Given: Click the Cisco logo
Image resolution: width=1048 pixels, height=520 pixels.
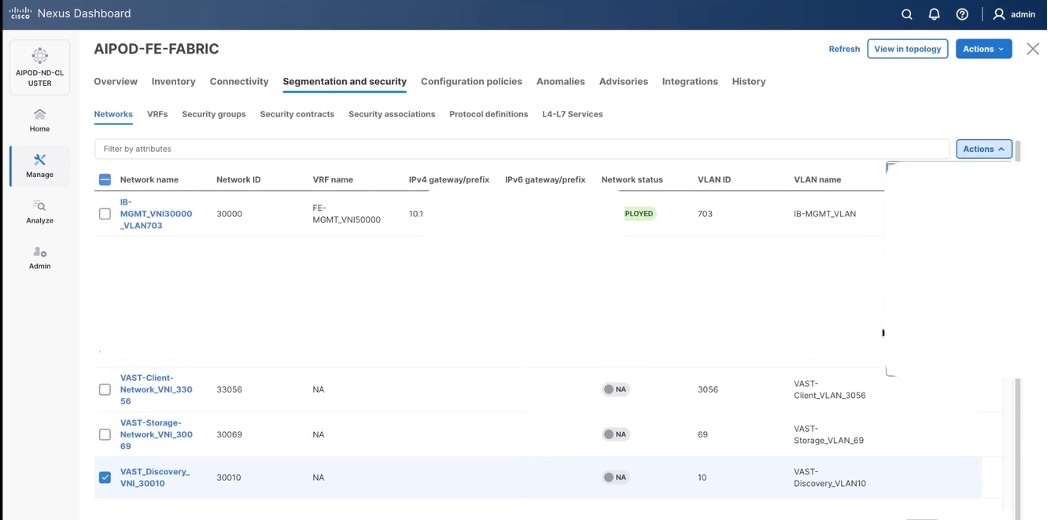Looking at the screenshot, I should point(20,13).
